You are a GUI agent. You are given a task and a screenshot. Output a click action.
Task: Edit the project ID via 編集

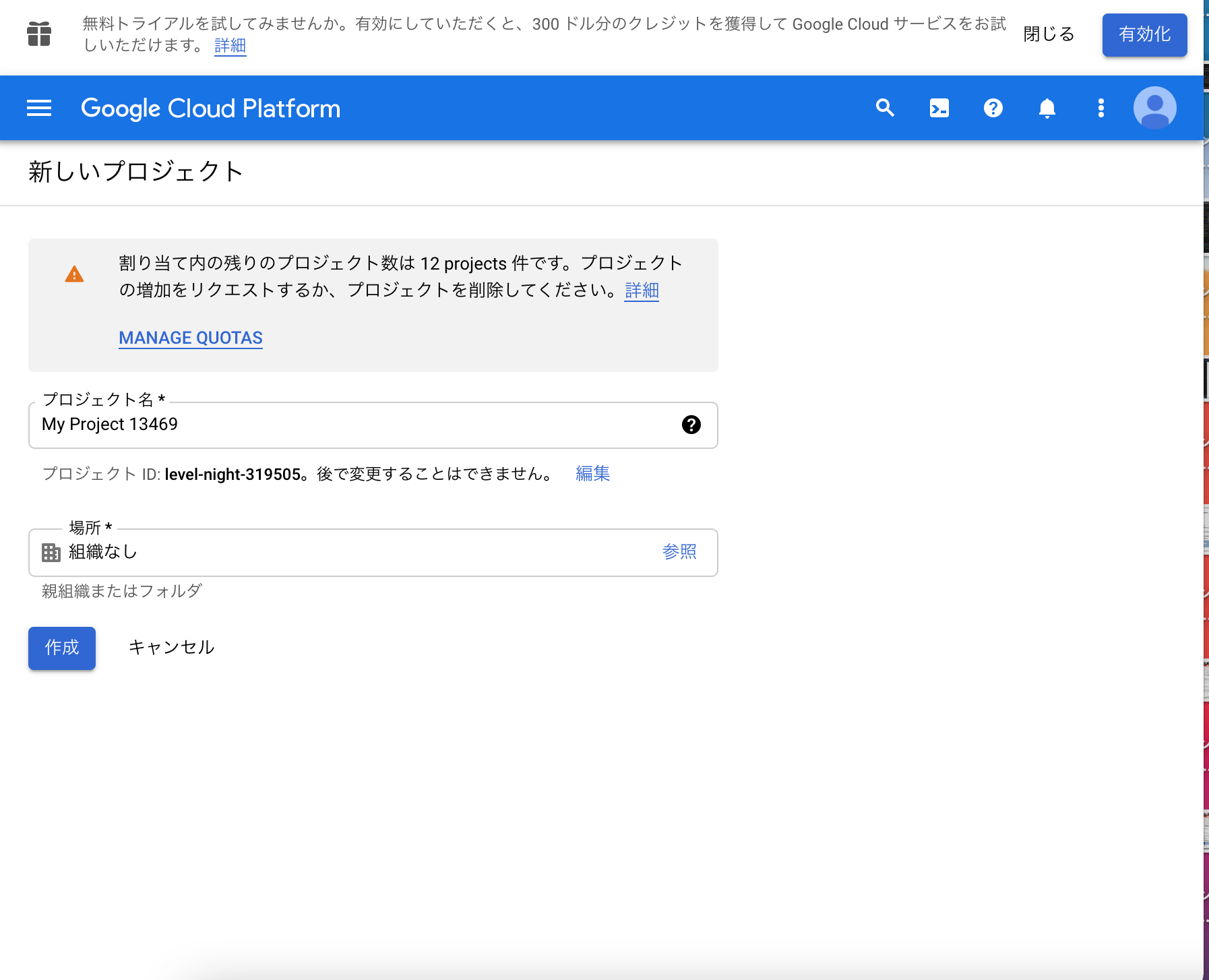pyautogui.click(x=592, y=474)
